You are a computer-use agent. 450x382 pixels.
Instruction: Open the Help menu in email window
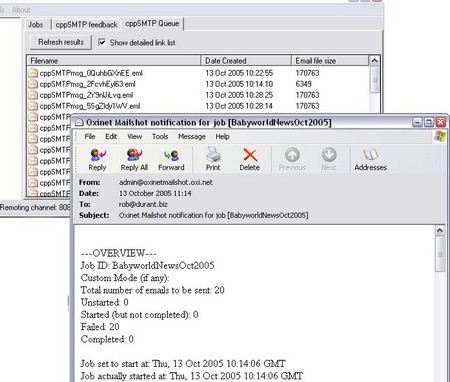222,136
